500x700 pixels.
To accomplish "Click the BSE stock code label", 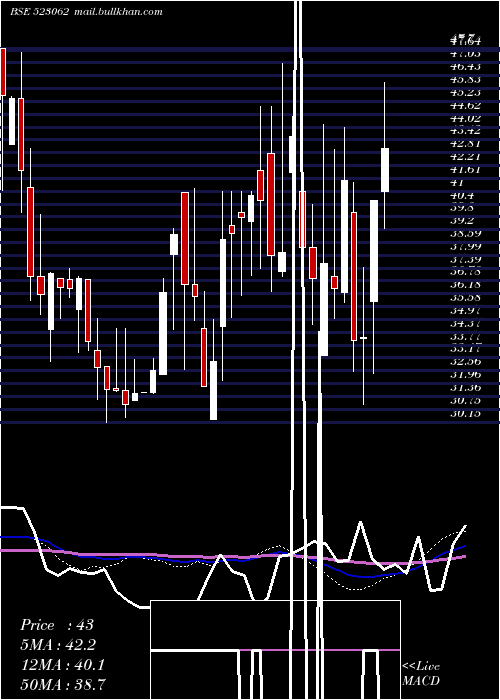I will click(40, 12).
